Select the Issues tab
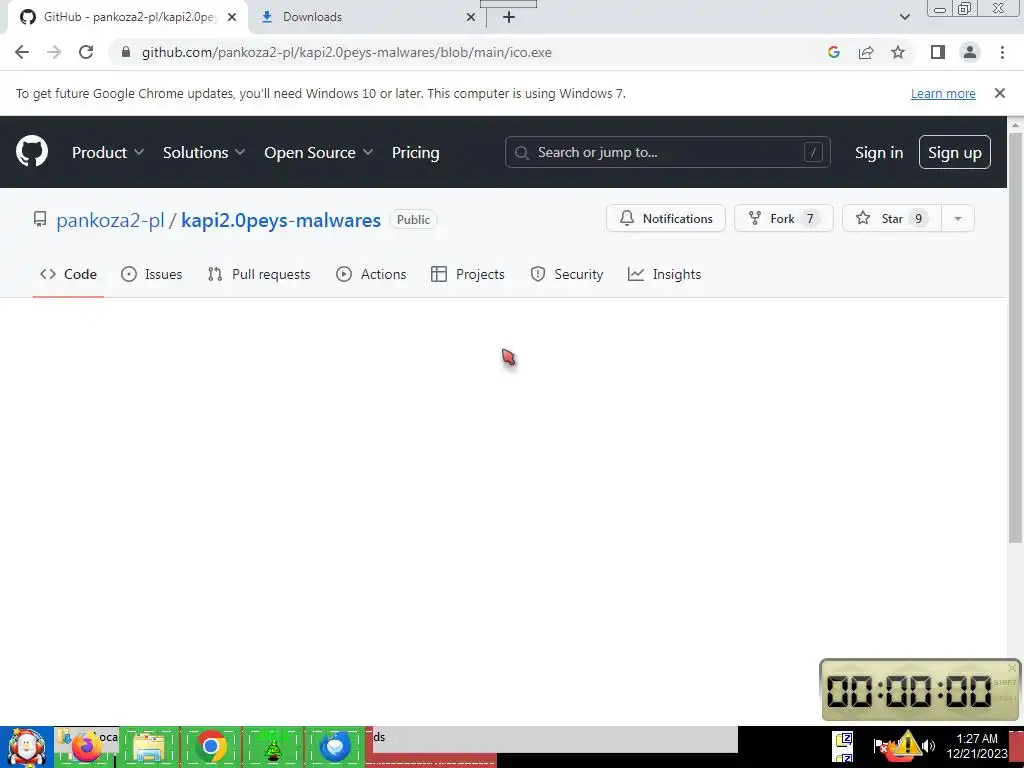 152,274
